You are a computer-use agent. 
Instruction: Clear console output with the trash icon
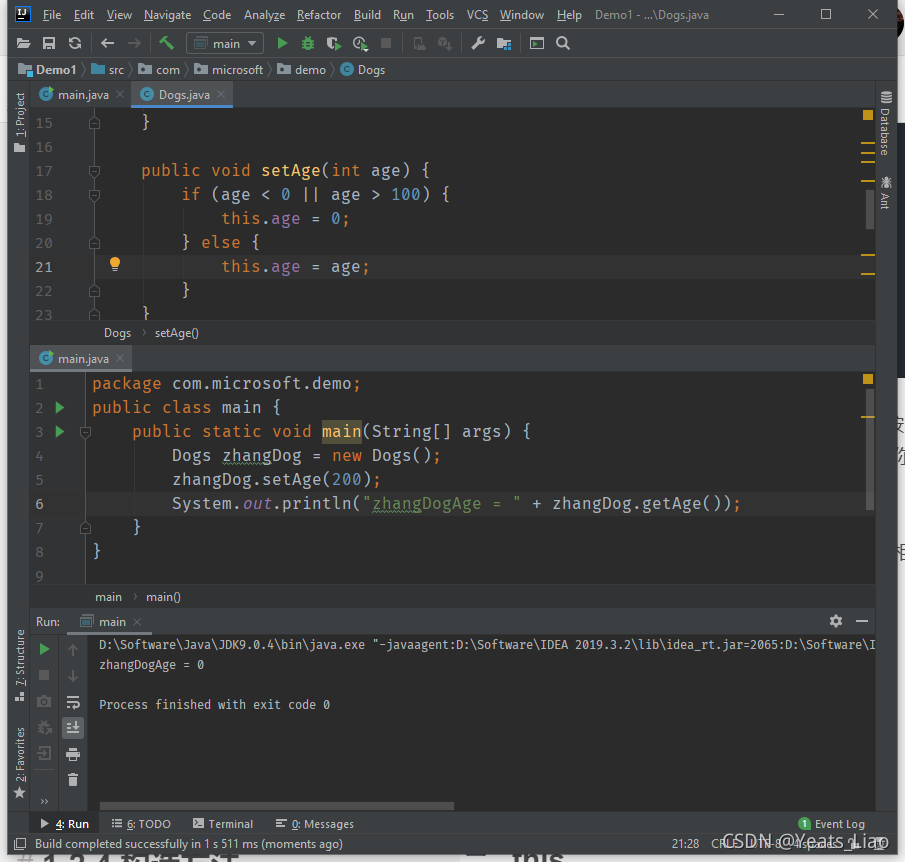click(x=73, y=779)
